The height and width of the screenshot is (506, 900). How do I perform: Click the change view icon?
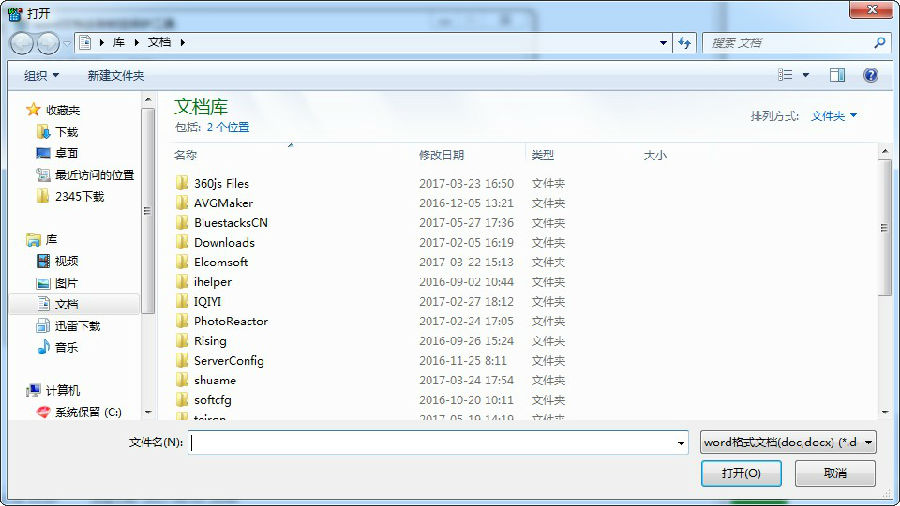click(x=785, y=75)
